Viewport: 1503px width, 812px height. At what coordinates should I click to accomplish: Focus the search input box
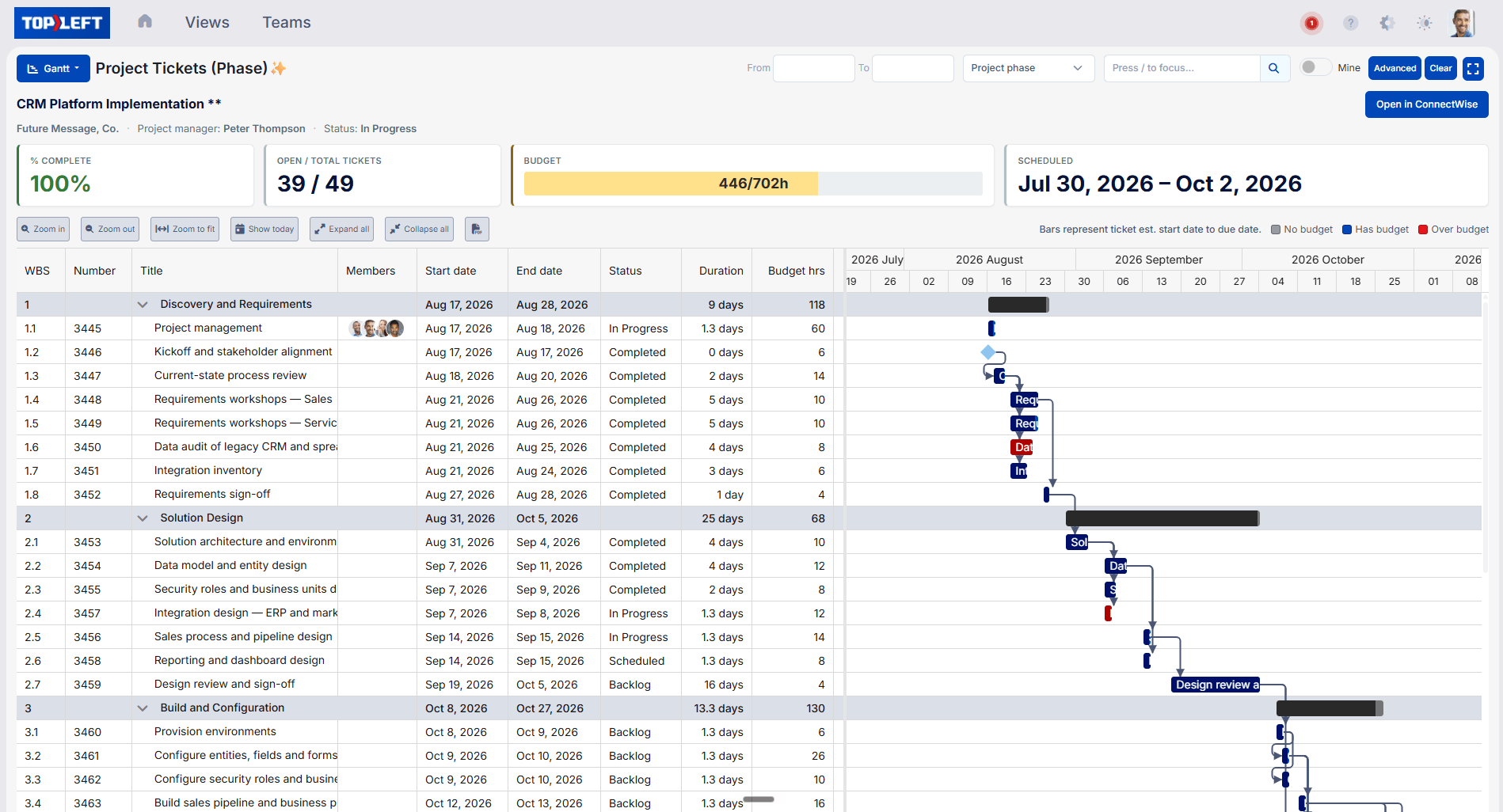click(1181, 68)
